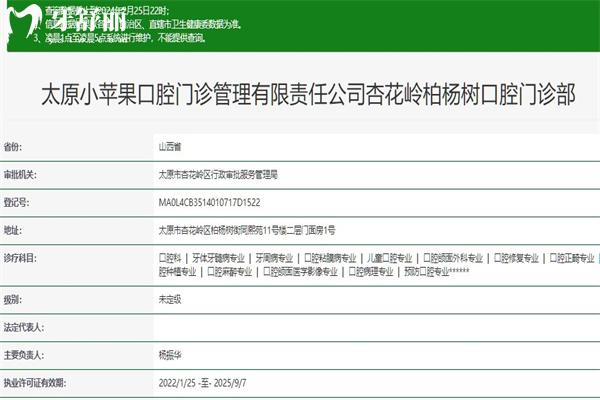This screenshot has width=600, height=400.
Task: Click the 儿童口腔专业 specialty entry
Action: pyautogui.click(x=390, y=258)
